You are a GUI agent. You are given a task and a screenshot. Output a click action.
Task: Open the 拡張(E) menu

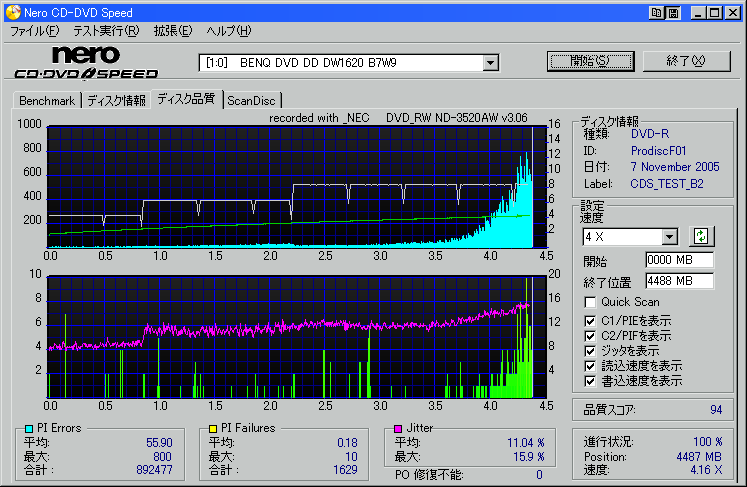click(172, 31)
